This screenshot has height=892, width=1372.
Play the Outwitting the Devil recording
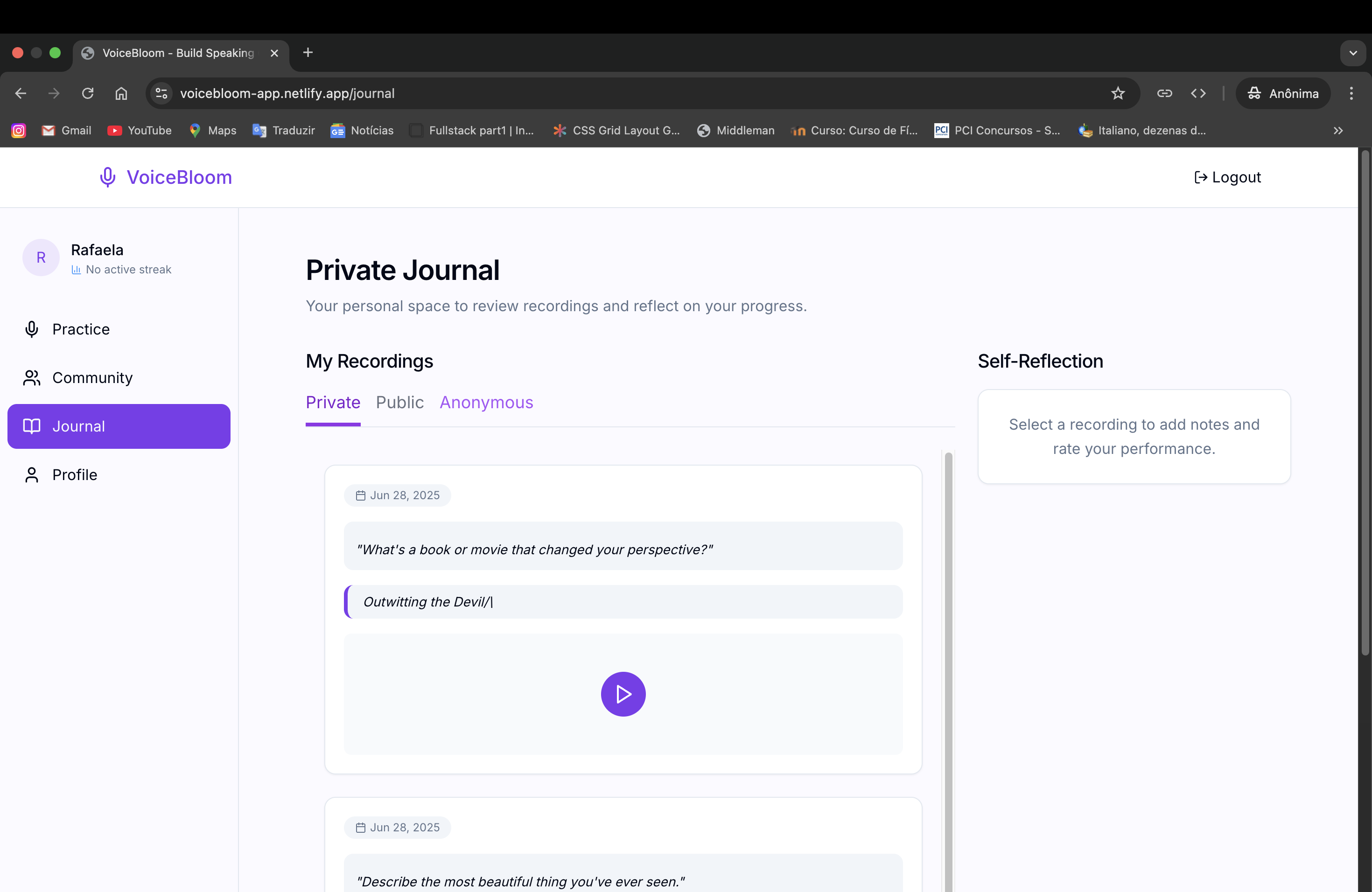click(x=623, y=694)
